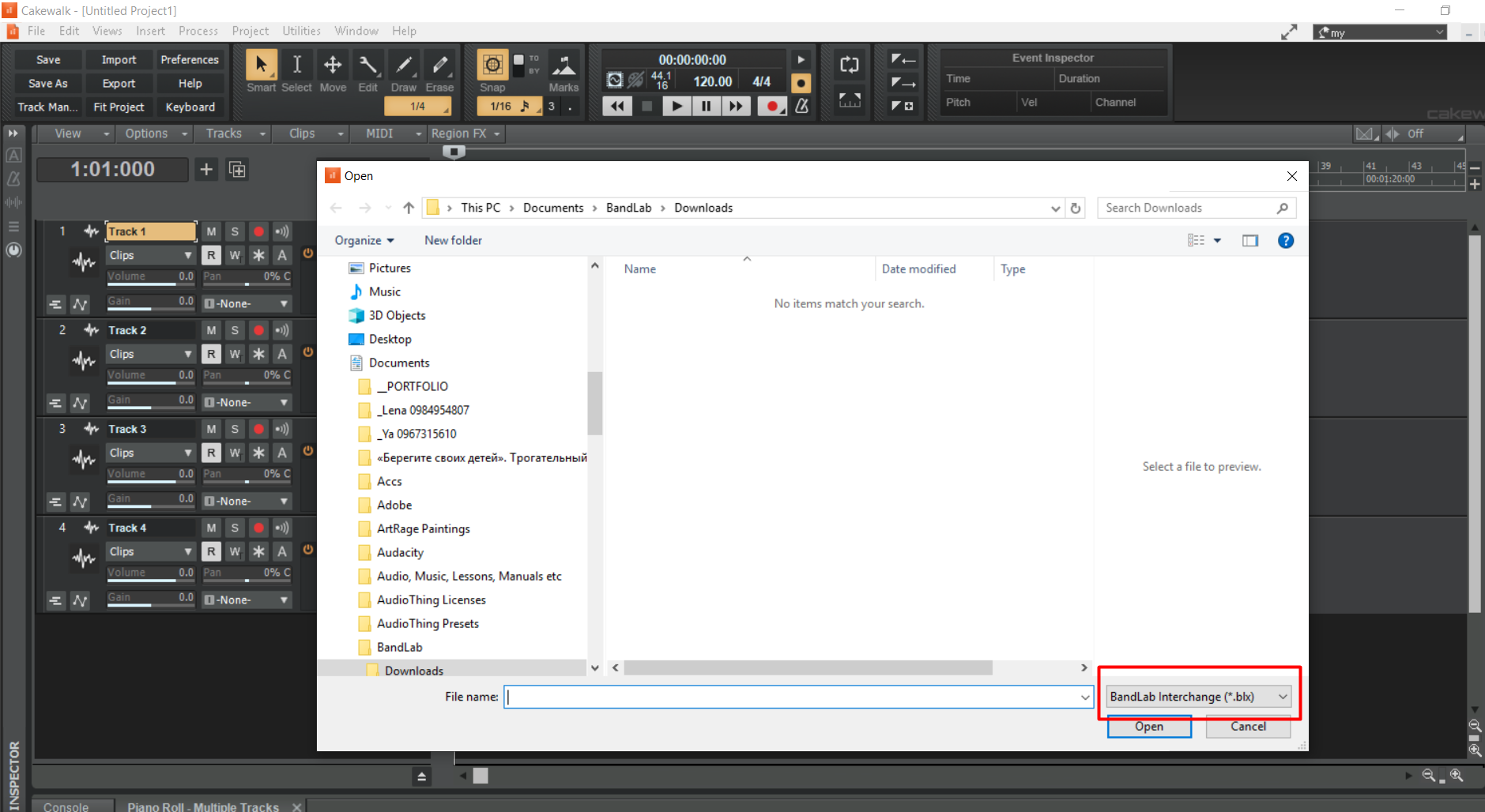Select the Audacity folder in the tree
Image resolution: width=1485 pixels, height=812 pixels.
tap(400, 552)
